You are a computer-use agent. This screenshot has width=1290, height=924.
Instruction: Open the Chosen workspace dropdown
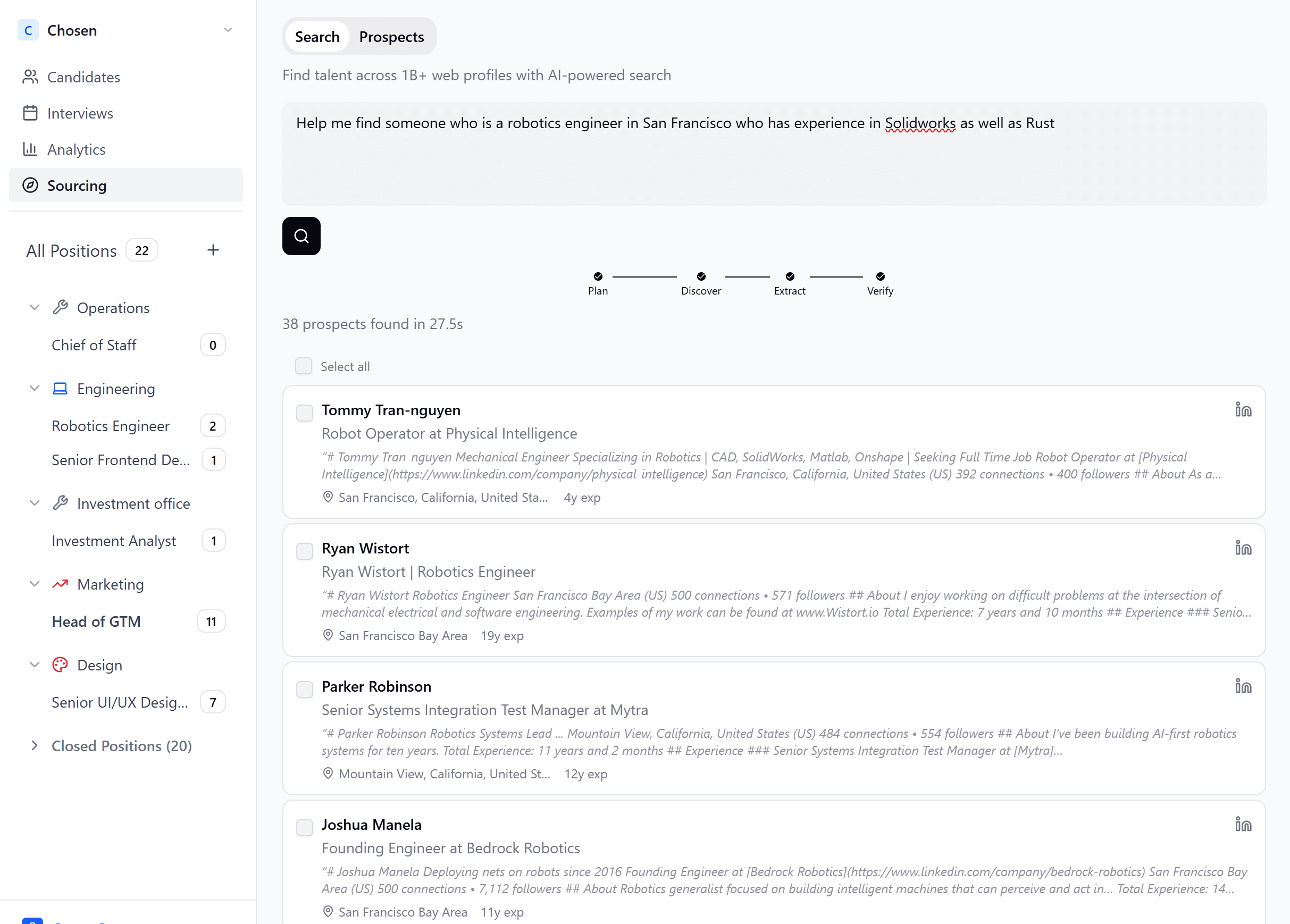coord(228,30)
